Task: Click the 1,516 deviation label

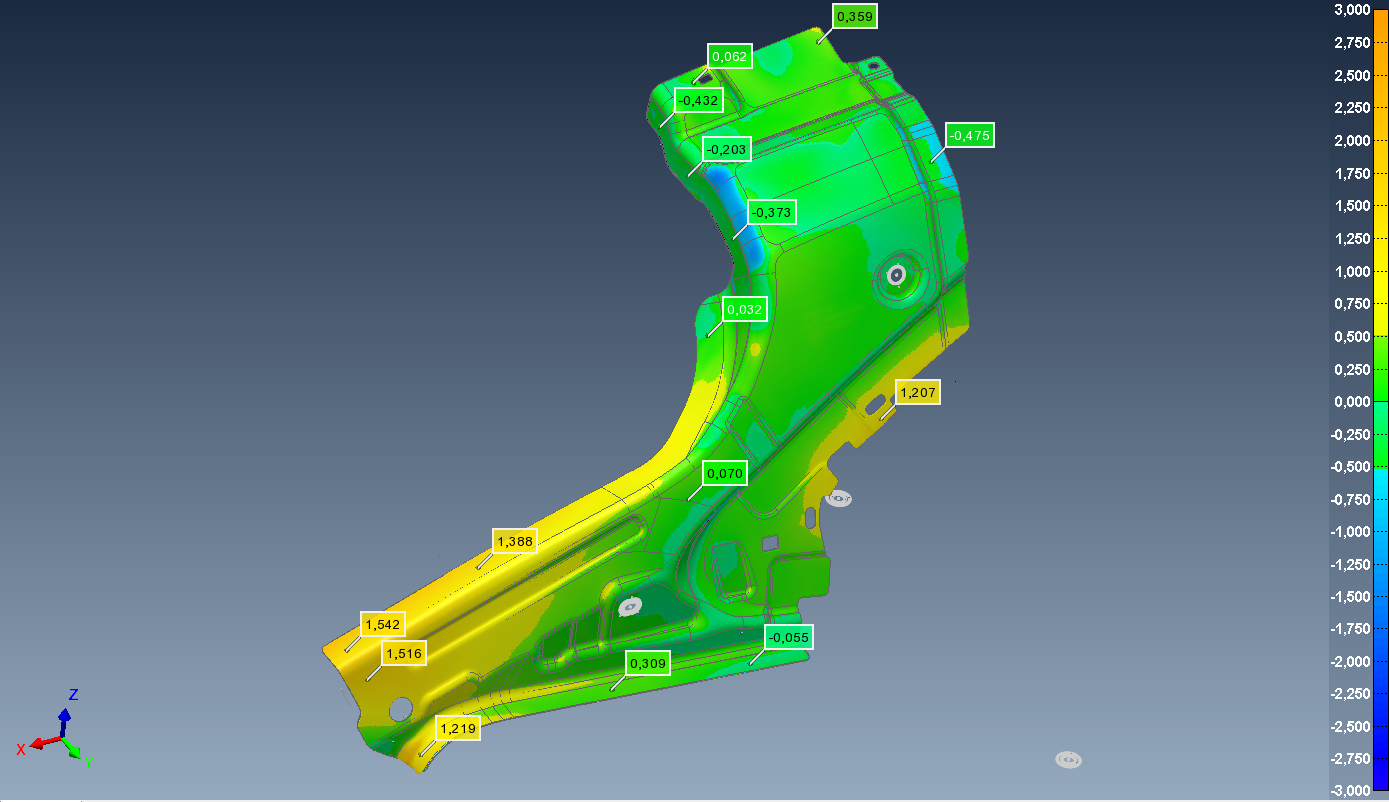Action: pos(404,654)
